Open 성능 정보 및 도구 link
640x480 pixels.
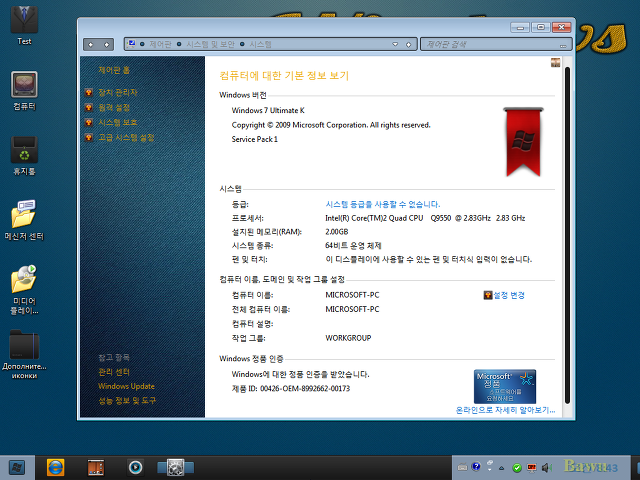(x=127, y=400)
